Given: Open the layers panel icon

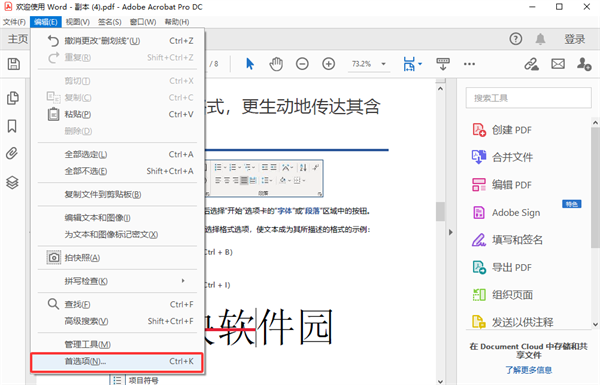Looking at the screenshot, I should click(x=12, y=183).
